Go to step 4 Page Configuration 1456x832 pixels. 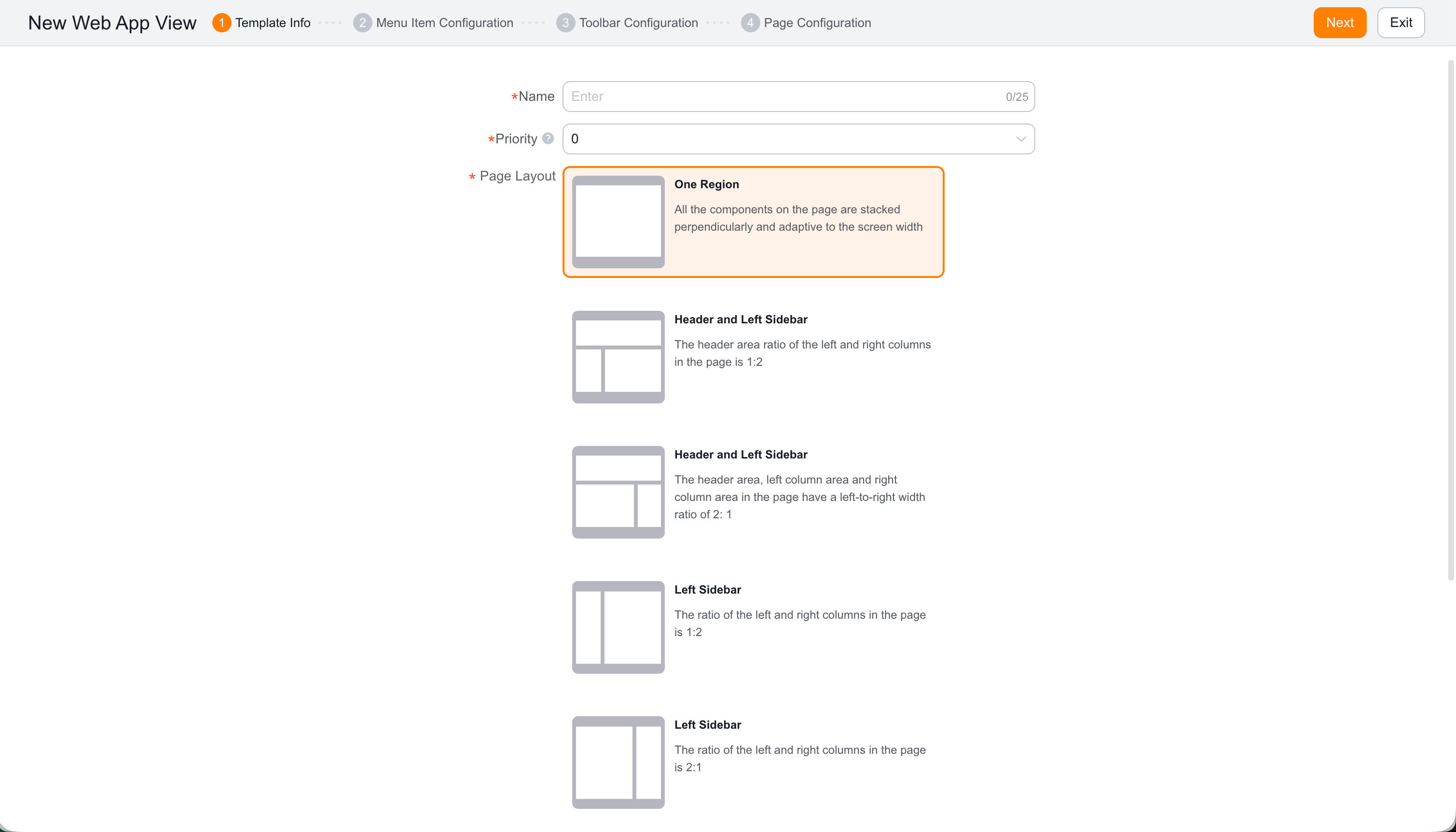[x=805, y=23]
